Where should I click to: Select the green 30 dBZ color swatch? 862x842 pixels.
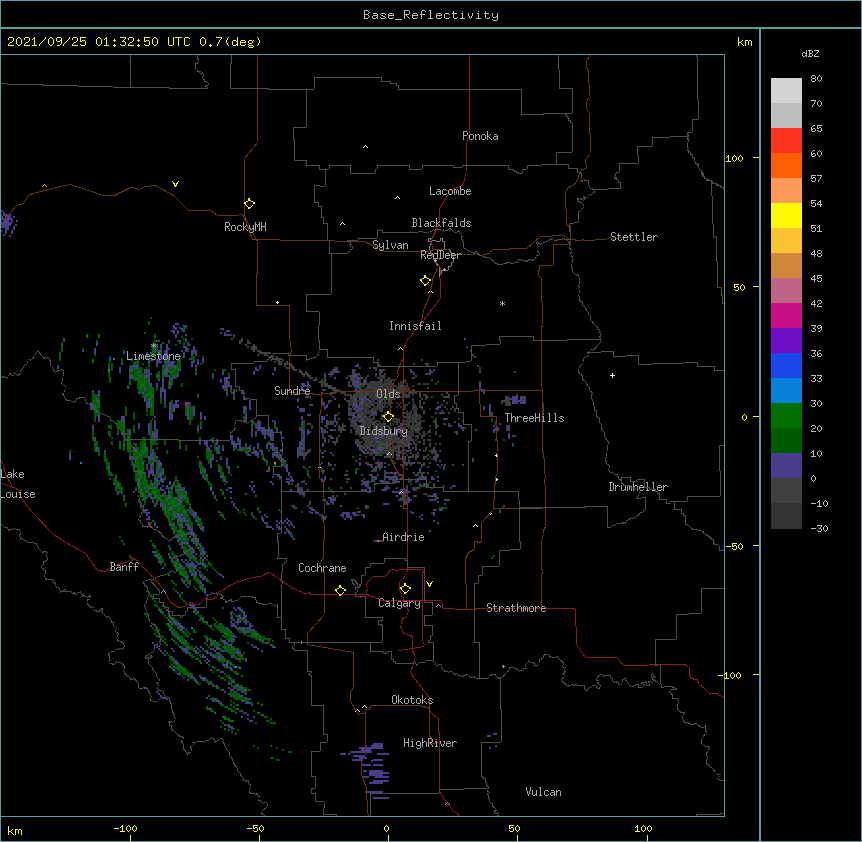[x=786, y=416]
